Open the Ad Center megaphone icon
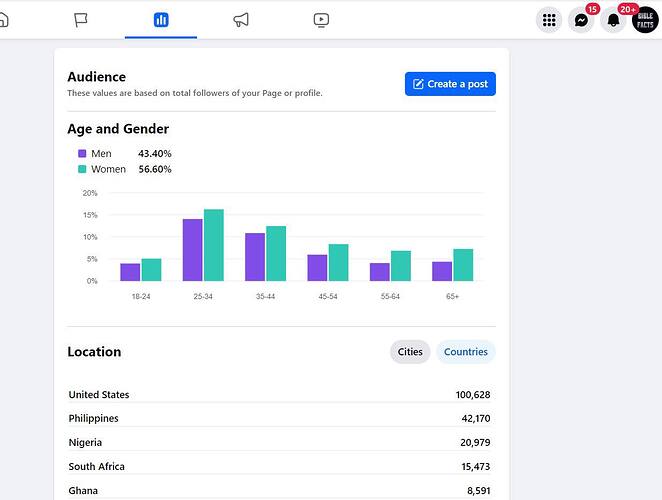The image size is (662, 500). pyautogui.click(x=241, y=19)
